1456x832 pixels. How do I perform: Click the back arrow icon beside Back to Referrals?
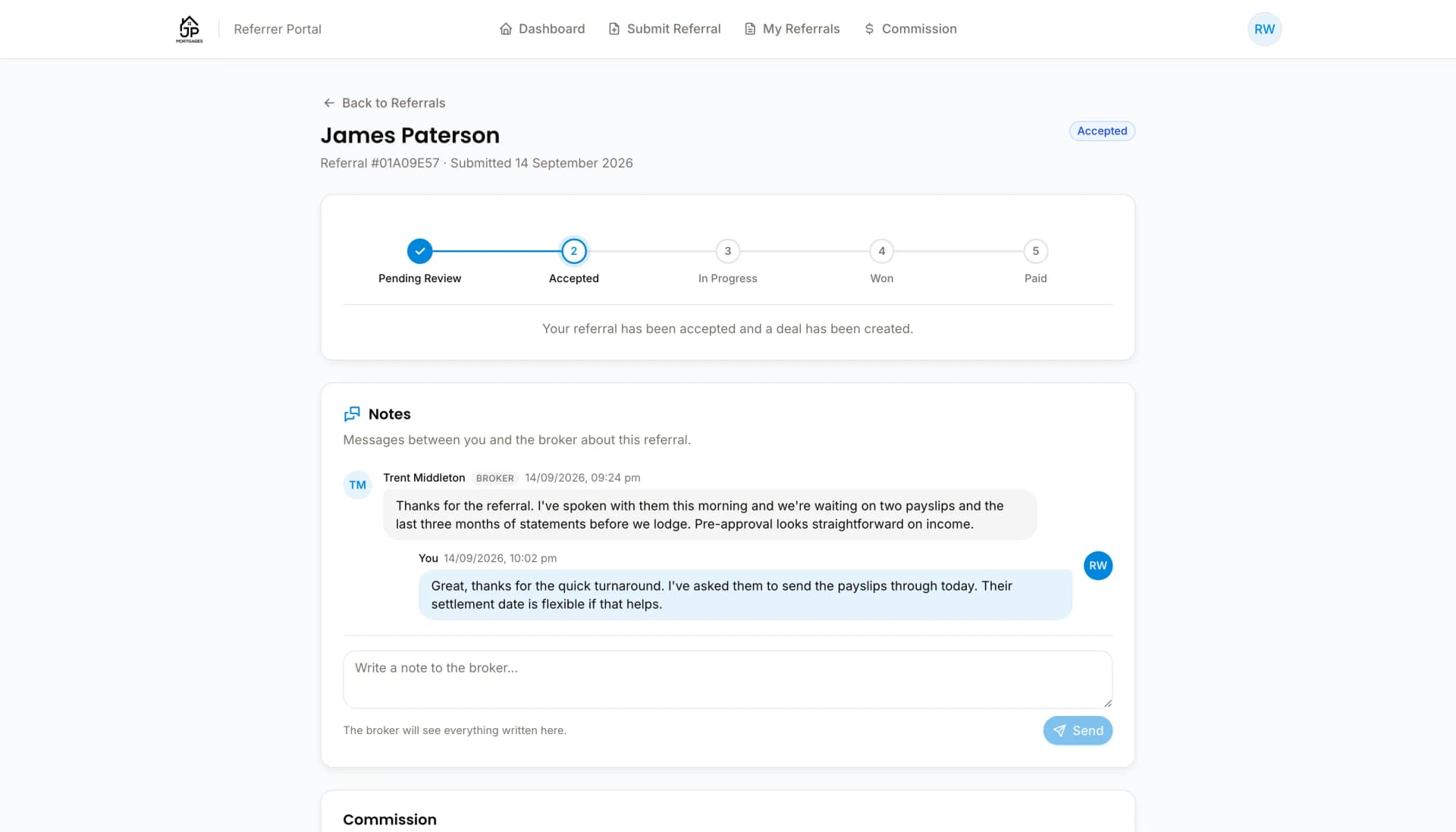pos(328,103)
